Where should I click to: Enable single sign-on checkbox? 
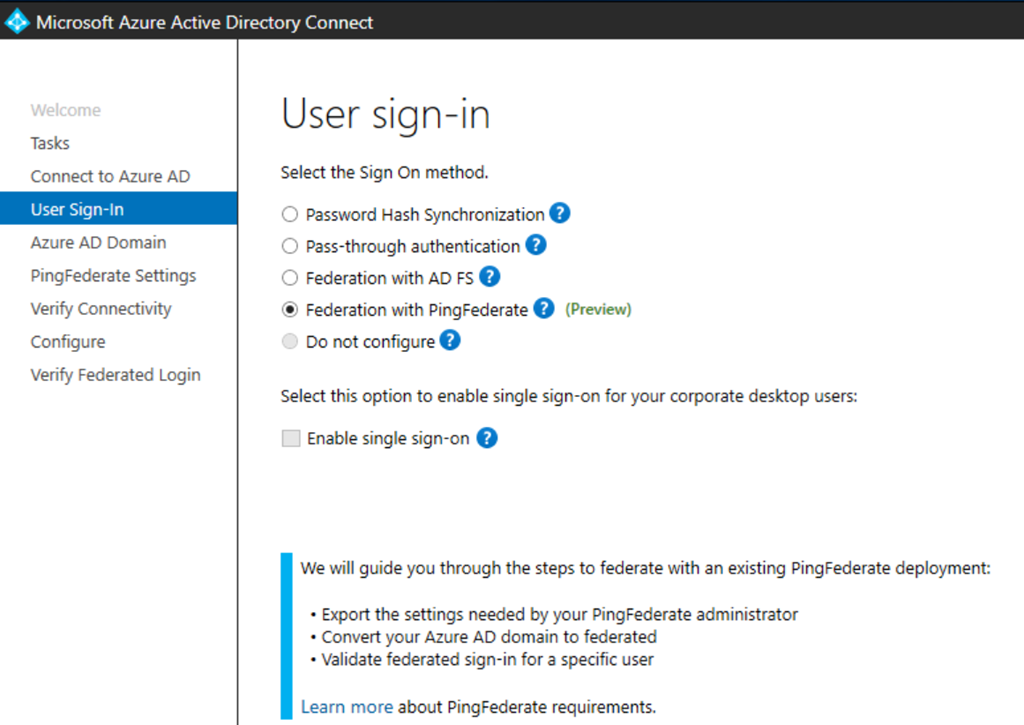291,438
